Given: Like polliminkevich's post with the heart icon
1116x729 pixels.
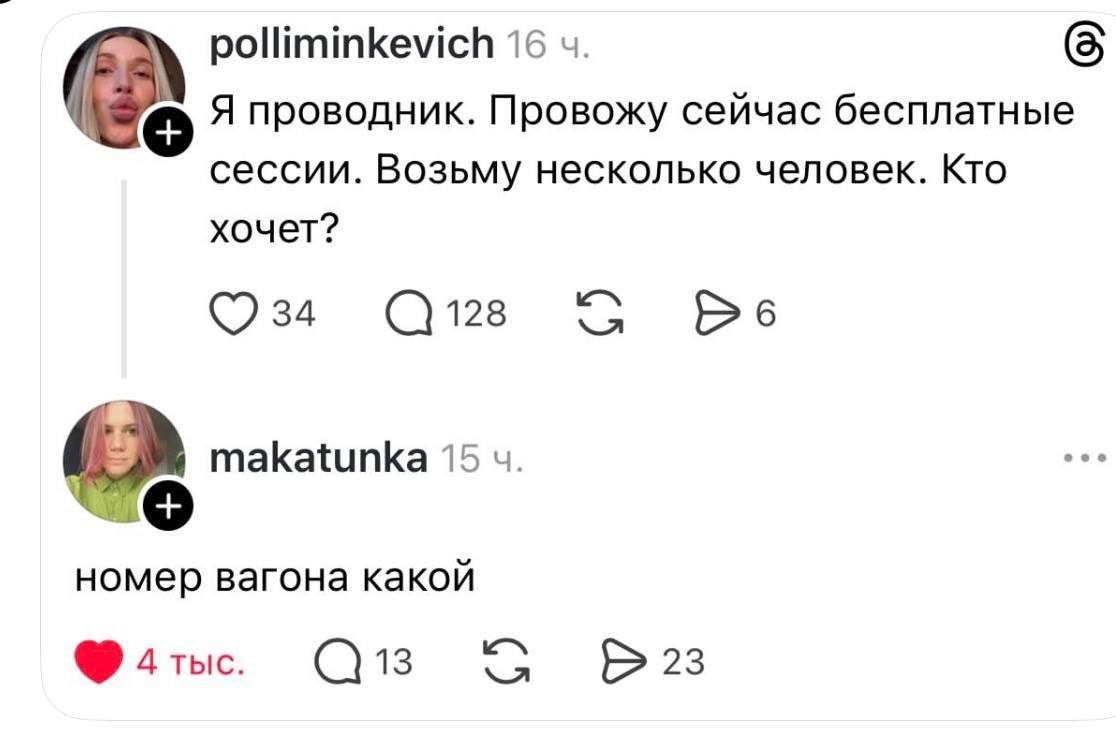Looking at the screenshot, I should pyautogui.click(x=232, y=314).
